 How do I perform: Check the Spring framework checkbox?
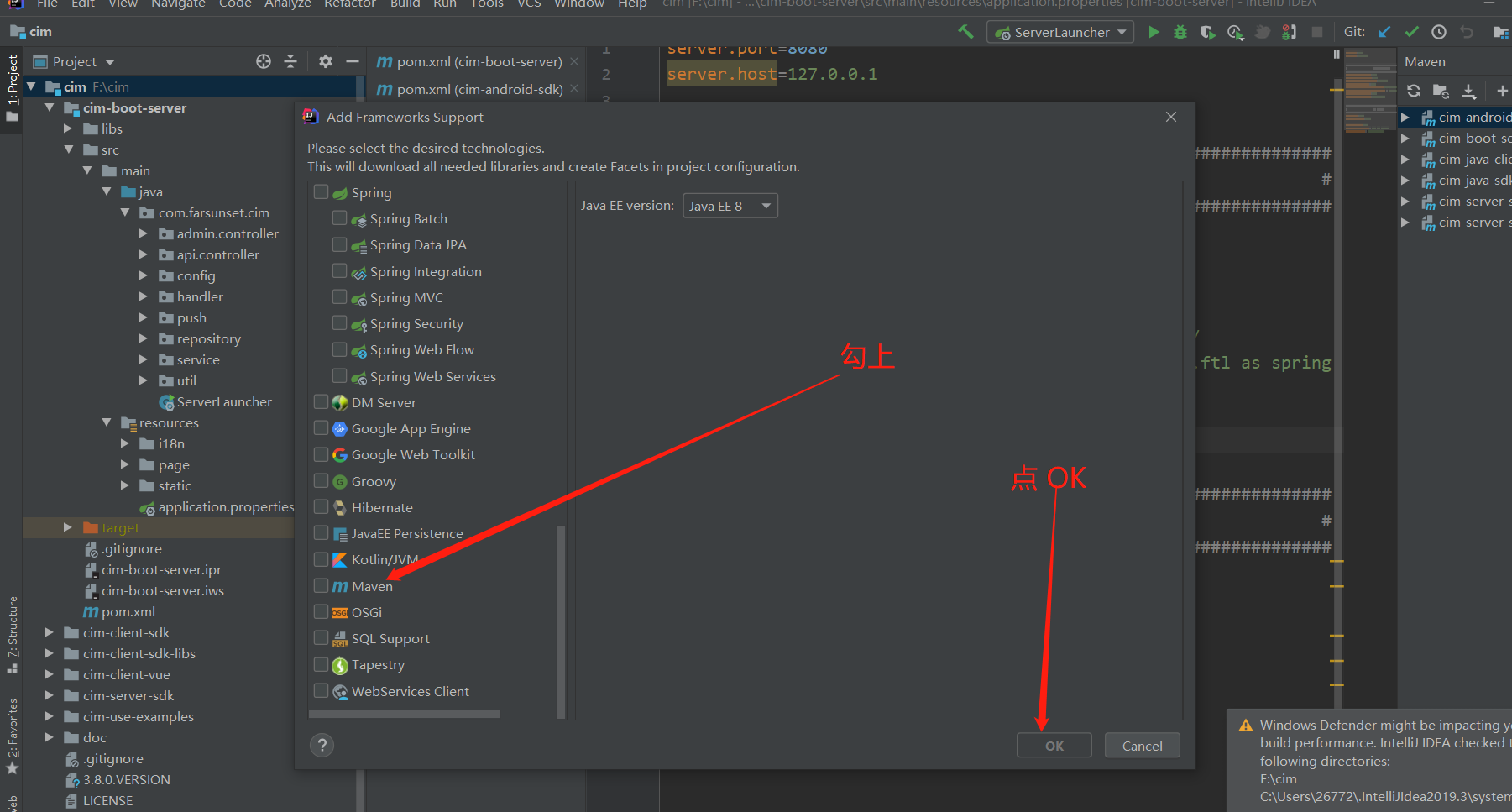(321, 191)
